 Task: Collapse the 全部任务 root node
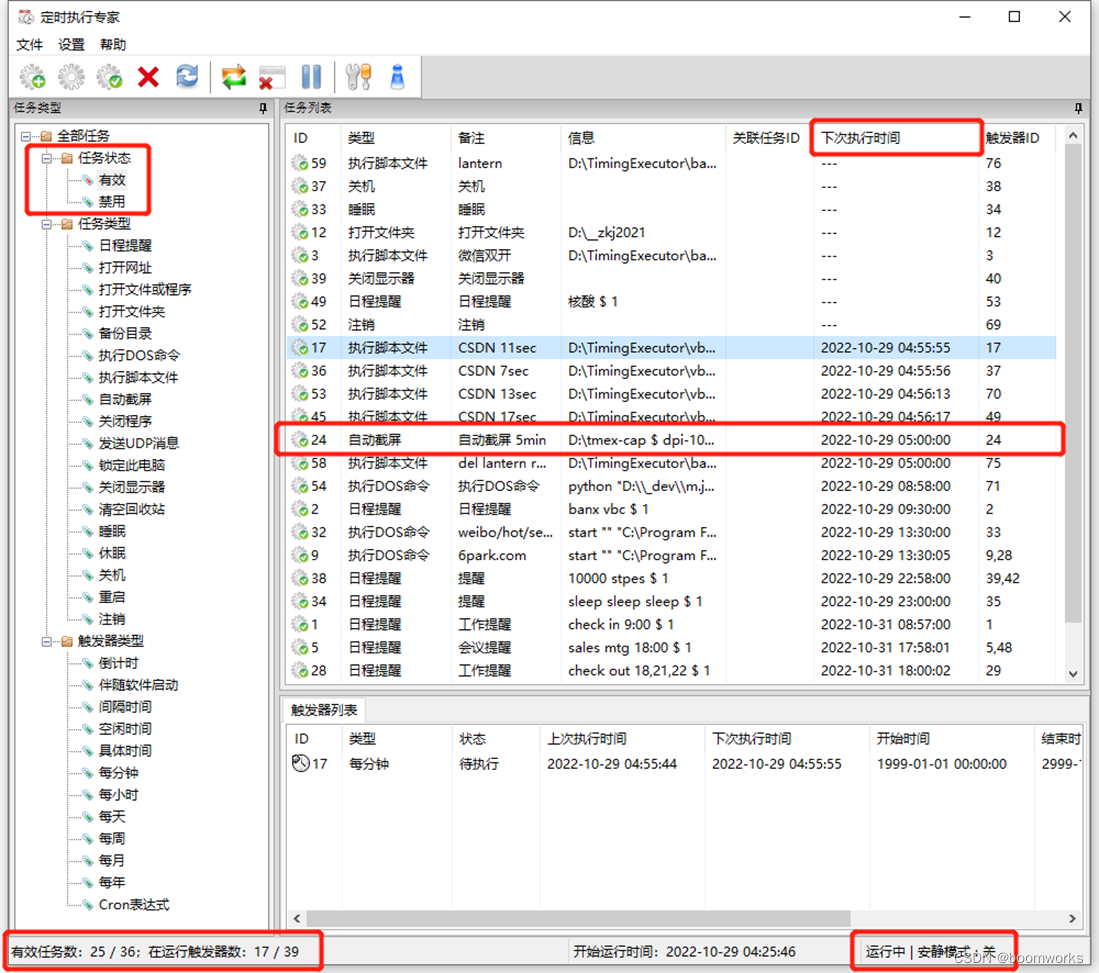click(26, 136)
